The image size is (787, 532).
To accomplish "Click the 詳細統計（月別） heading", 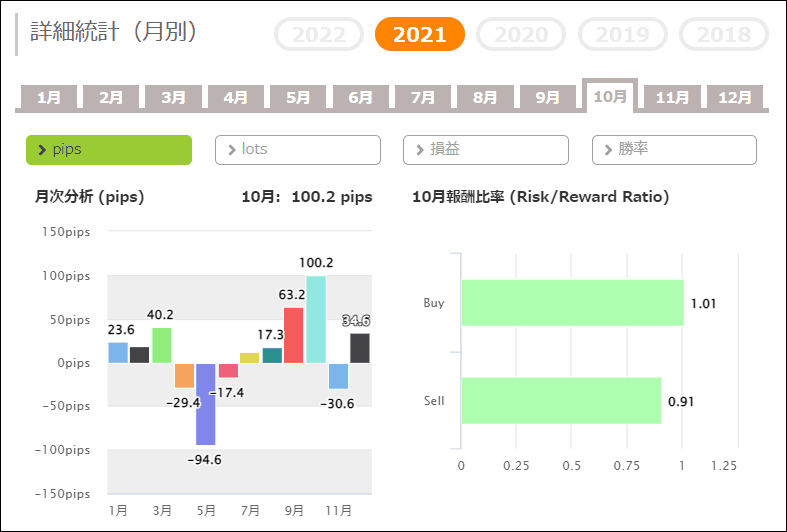I will click(113, 32).
